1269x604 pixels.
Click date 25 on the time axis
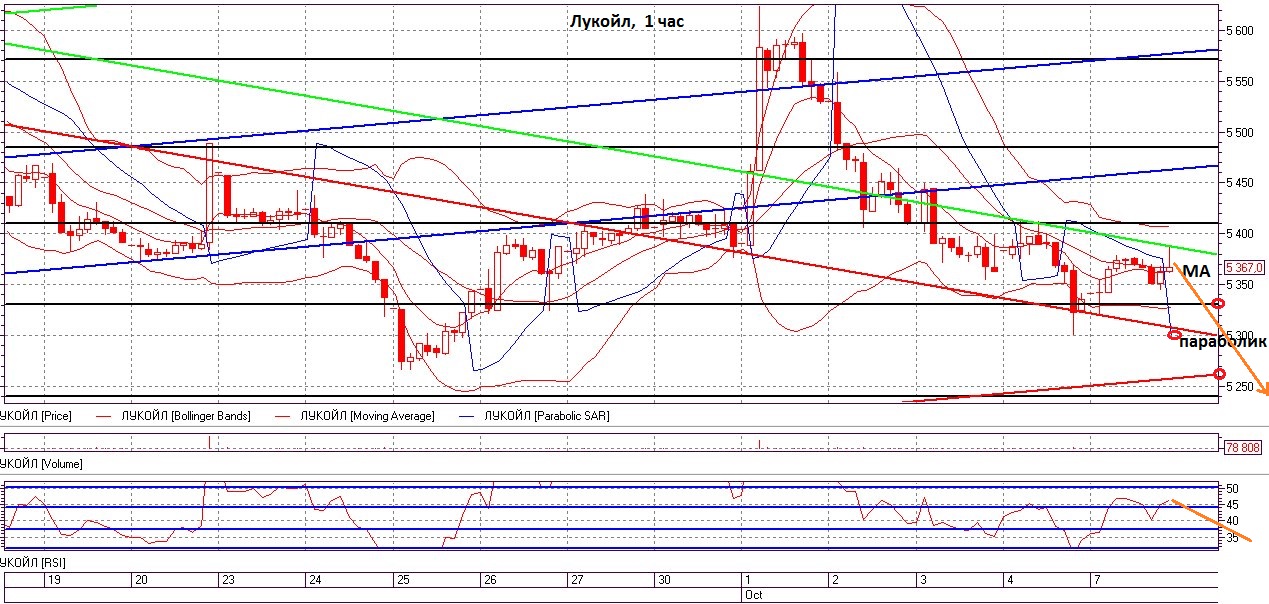402,580
